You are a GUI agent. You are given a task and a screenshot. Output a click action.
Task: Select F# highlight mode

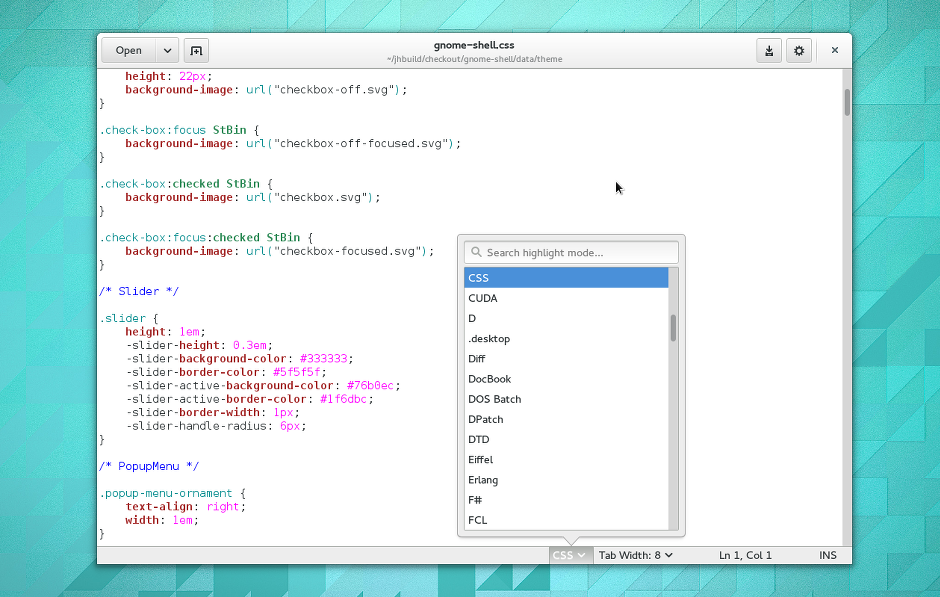coord(566,500)
